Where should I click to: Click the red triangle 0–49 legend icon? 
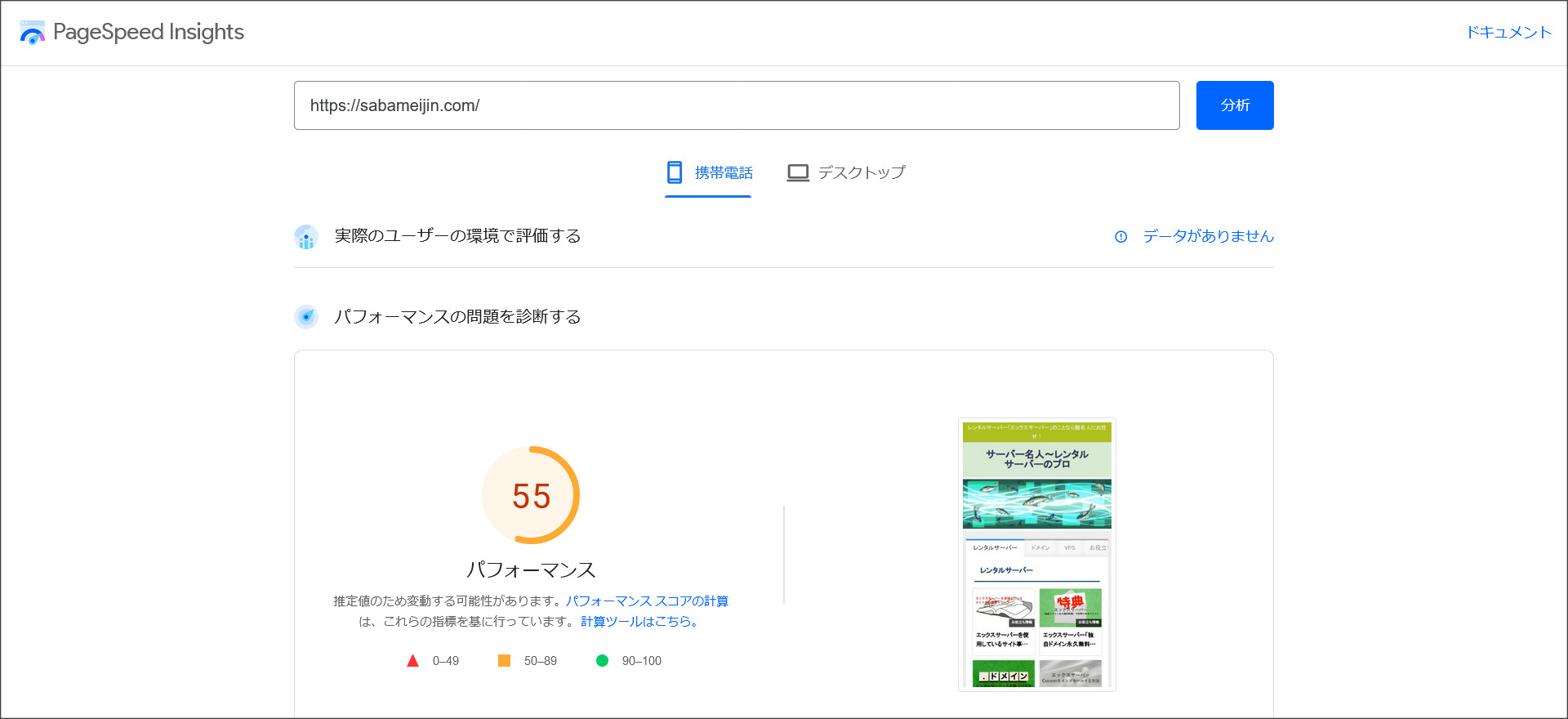(x=412, y=661)
